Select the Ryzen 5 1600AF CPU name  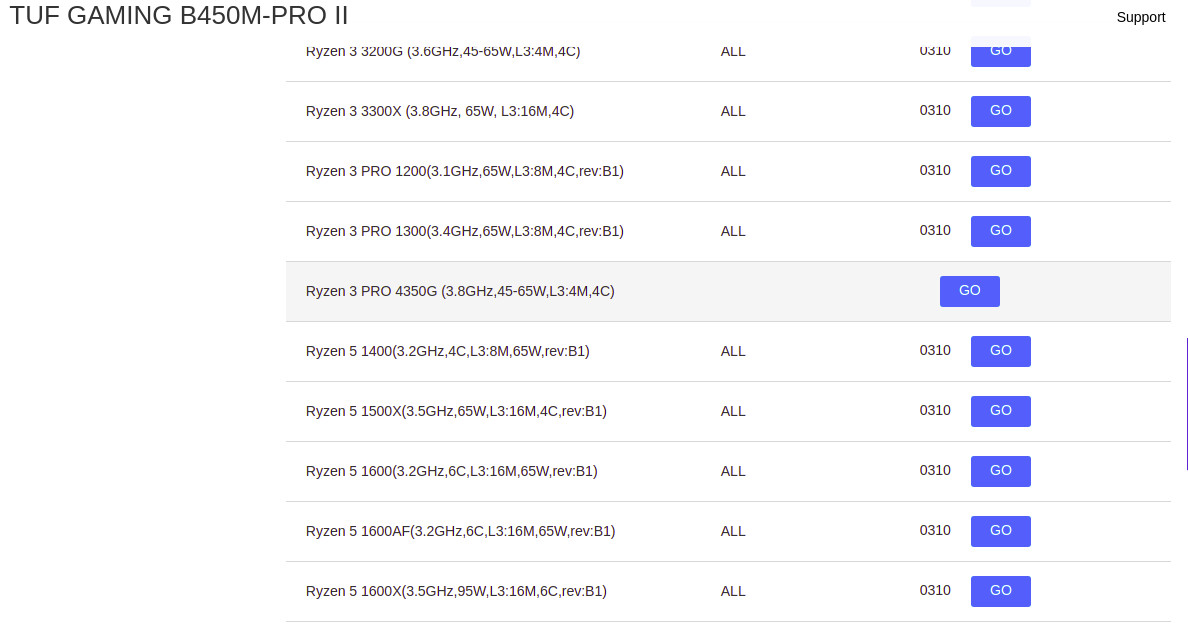(460, 530)
